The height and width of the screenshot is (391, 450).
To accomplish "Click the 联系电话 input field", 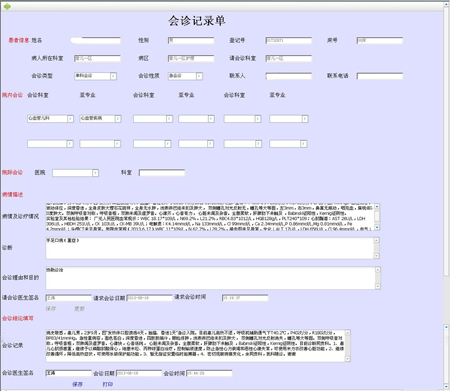I will [x=380, y=76].
